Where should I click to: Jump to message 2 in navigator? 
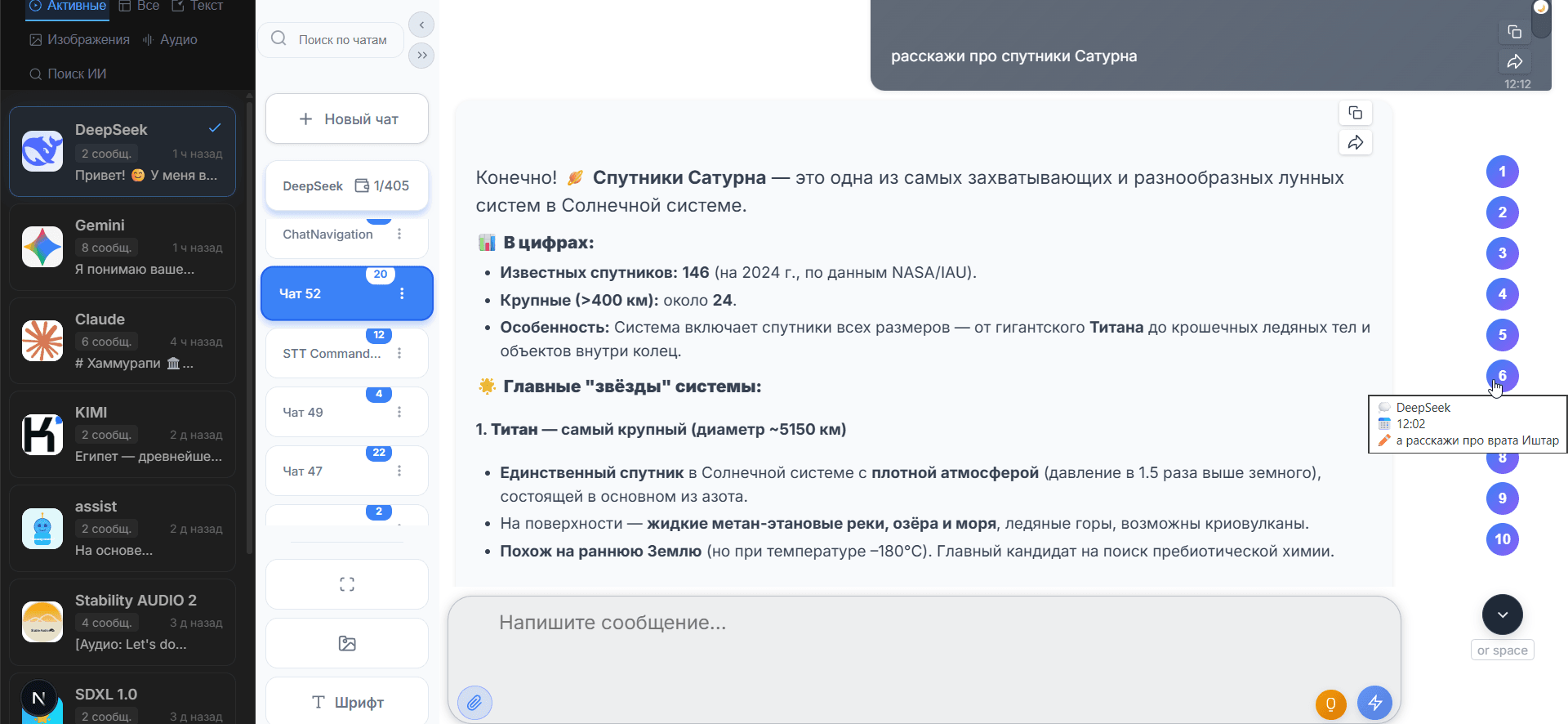point(1503,212)
